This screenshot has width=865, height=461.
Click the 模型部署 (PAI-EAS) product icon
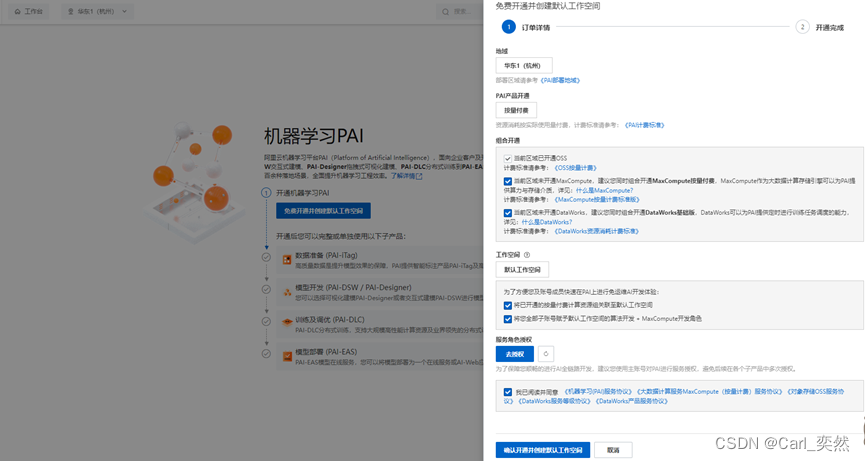287,356
